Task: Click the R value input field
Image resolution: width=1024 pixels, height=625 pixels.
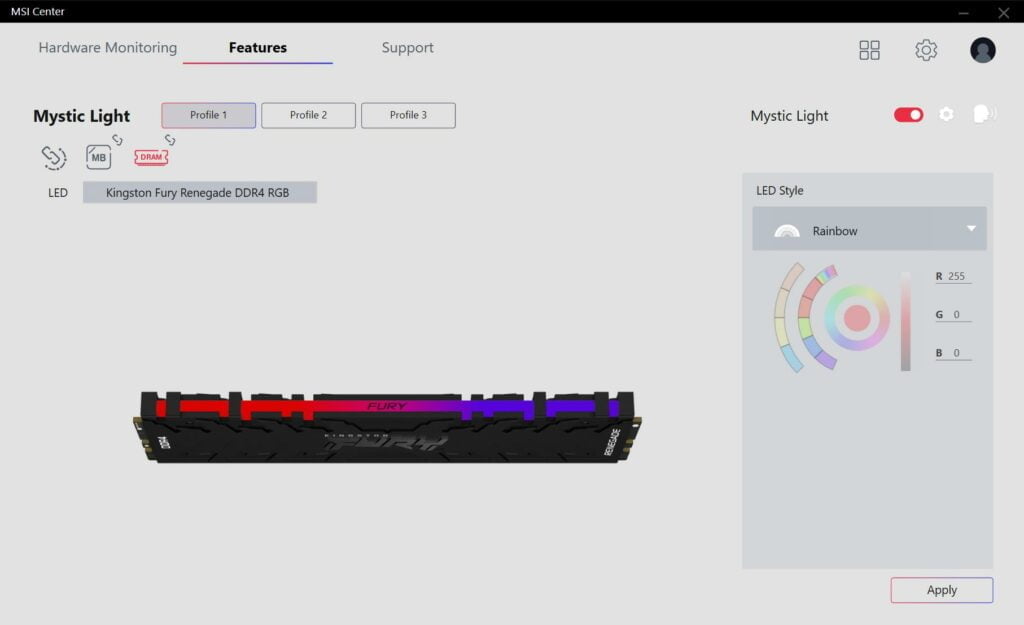Action: pyautogui.click(x=956, y=277)
